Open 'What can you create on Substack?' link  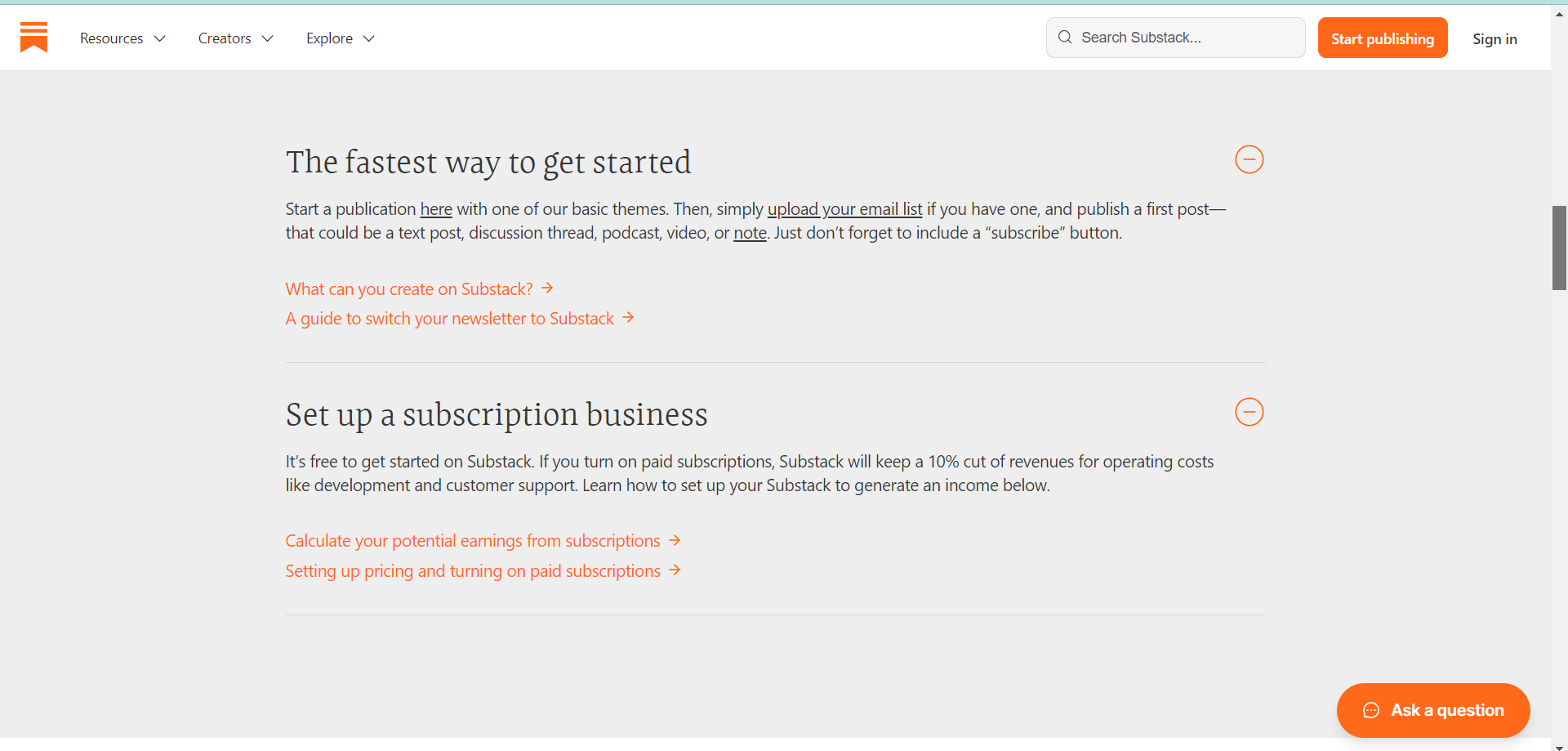point(419,289)
